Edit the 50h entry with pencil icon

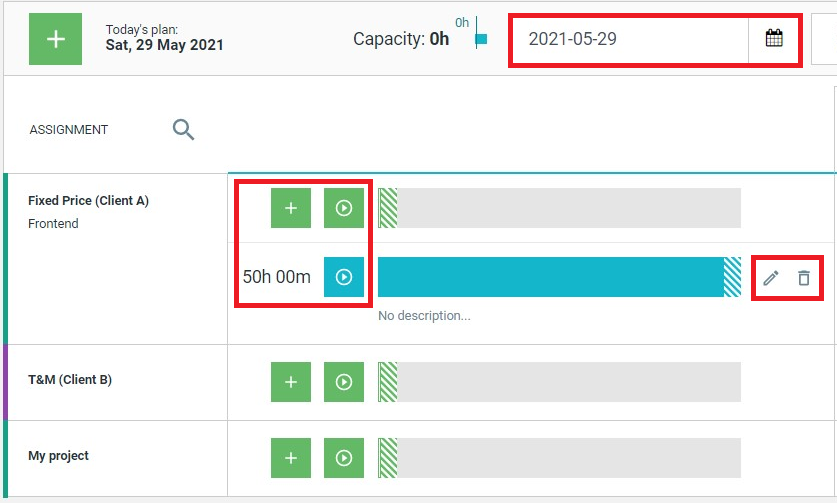(771, 278)
